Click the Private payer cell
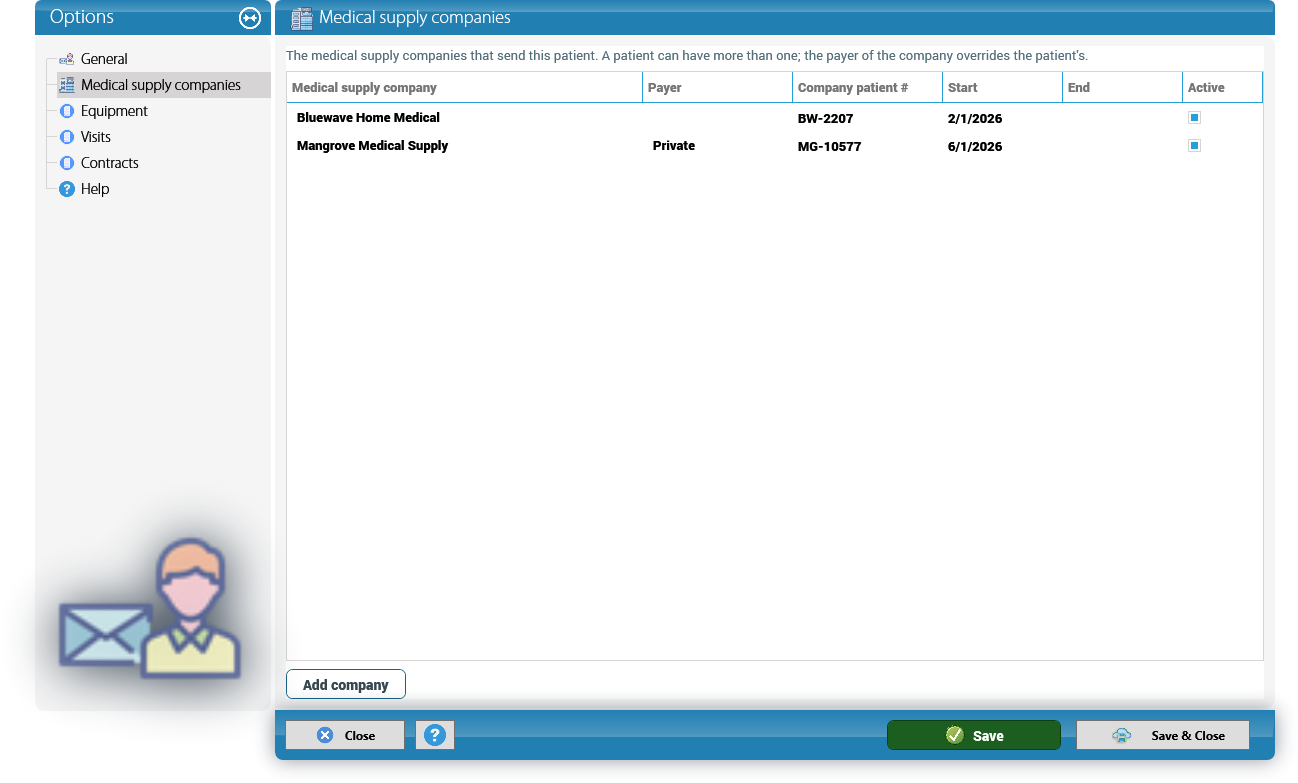1298x783 pixels. (x=674, y=146)
